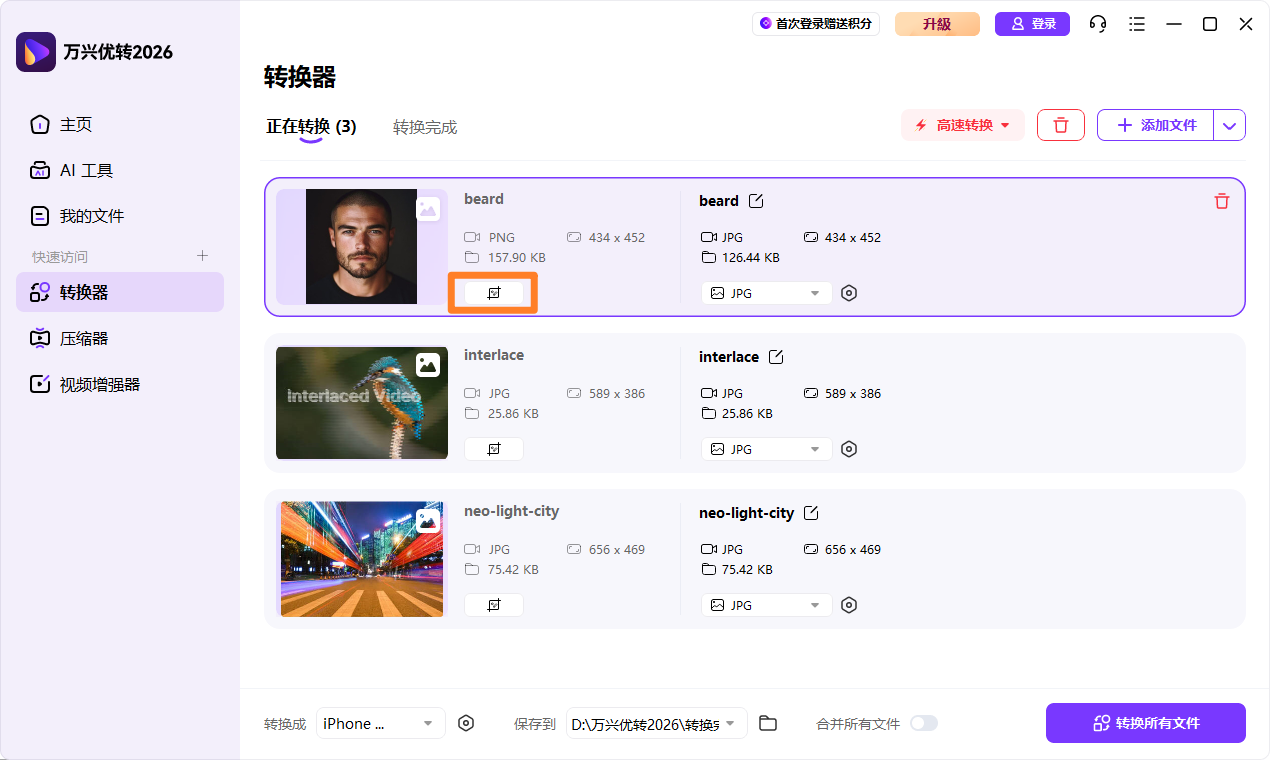The width and height of the screenshot is (1270, 760).
Task: Open the crop tool on the interlace file
Action: pos(493,448)
